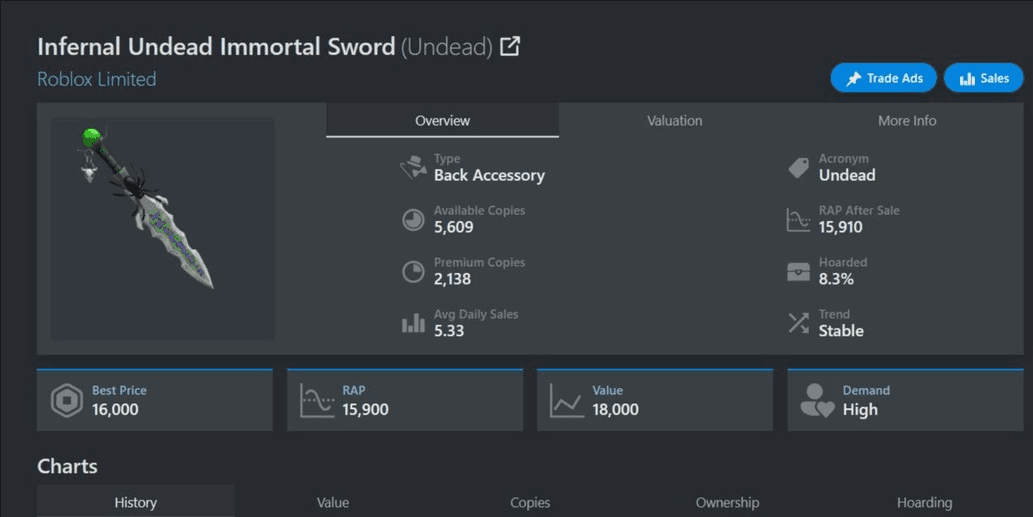
Task: Click the Avg Daily Sales figure 5.33
Action: pos(449,331)
